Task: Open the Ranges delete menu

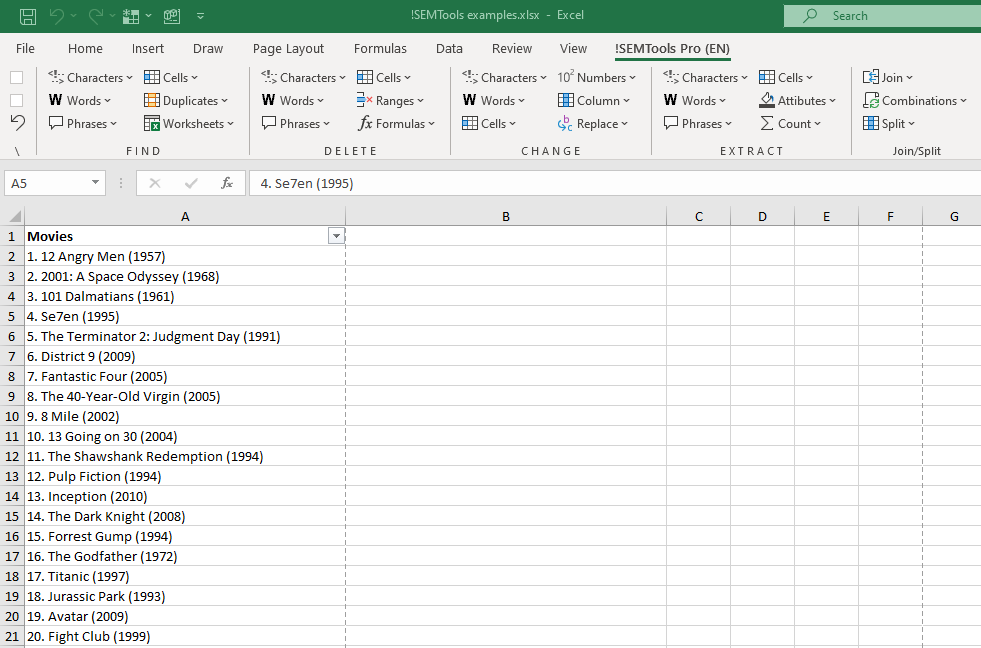Action: pyautogui.click(x=390, y=101)
